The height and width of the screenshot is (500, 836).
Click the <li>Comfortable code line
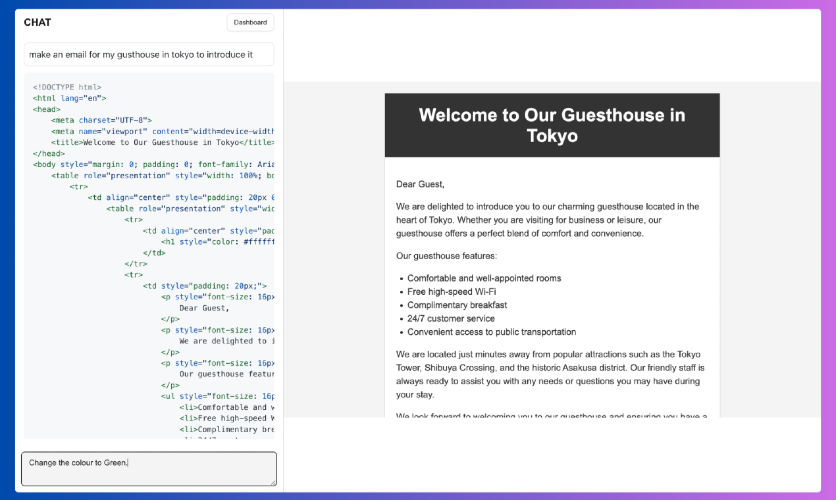pyautogui.click(x=227, y=407)
